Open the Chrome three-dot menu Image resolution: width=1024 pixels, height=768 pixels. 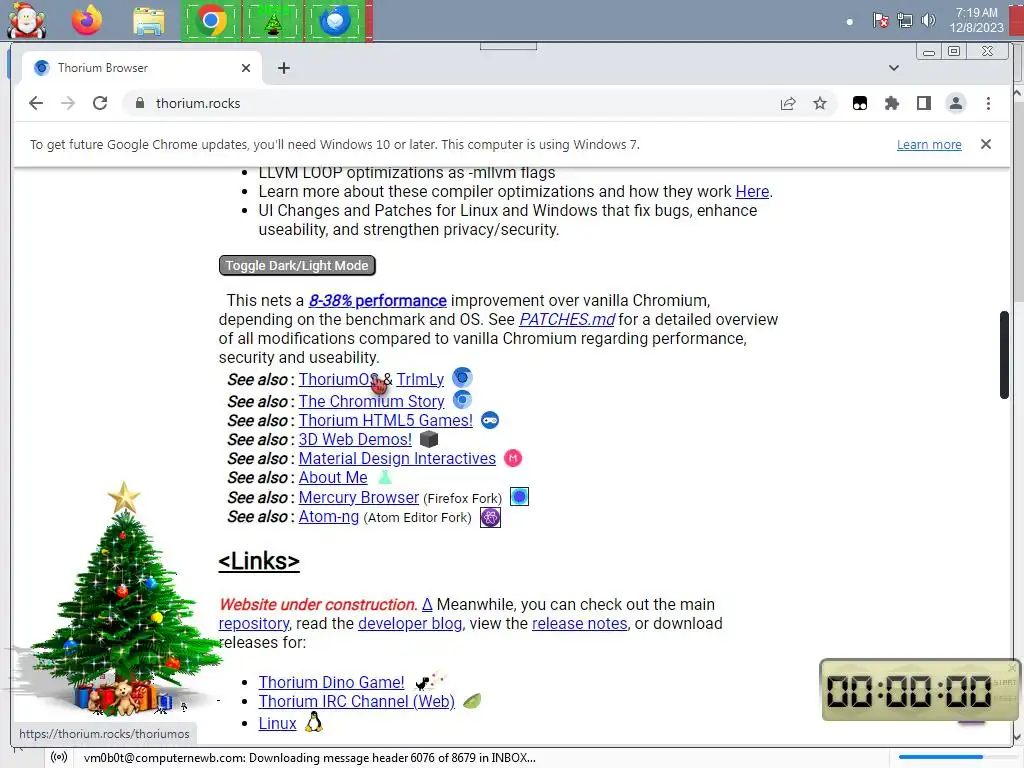988,103
